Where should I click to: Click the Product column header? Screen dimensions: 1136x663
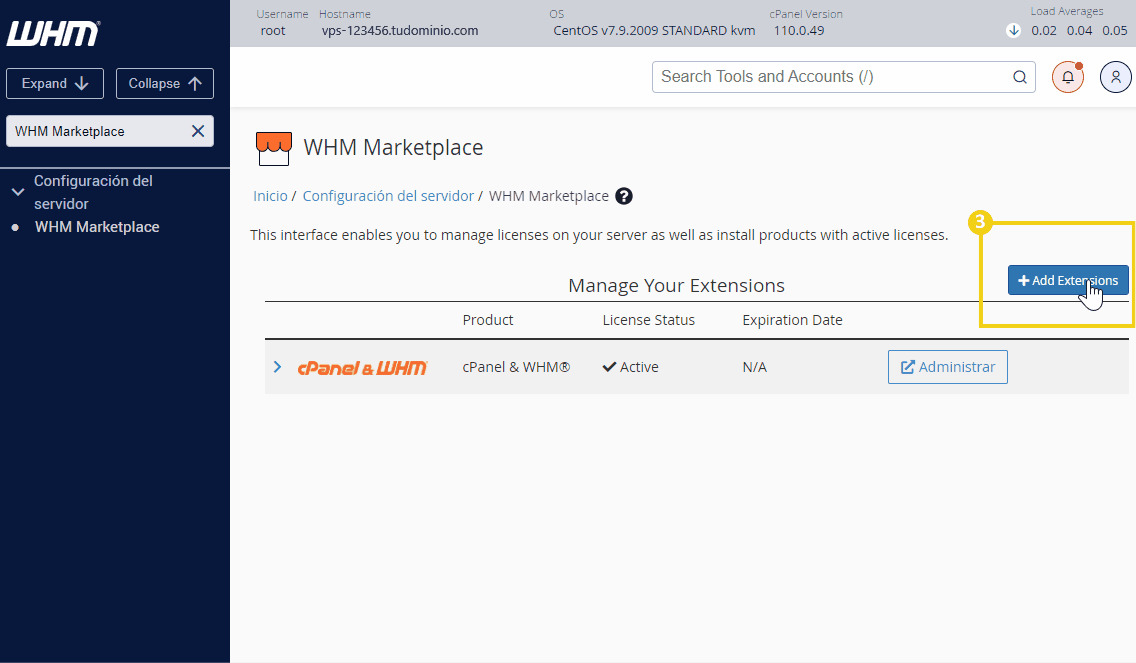[488, 320]
